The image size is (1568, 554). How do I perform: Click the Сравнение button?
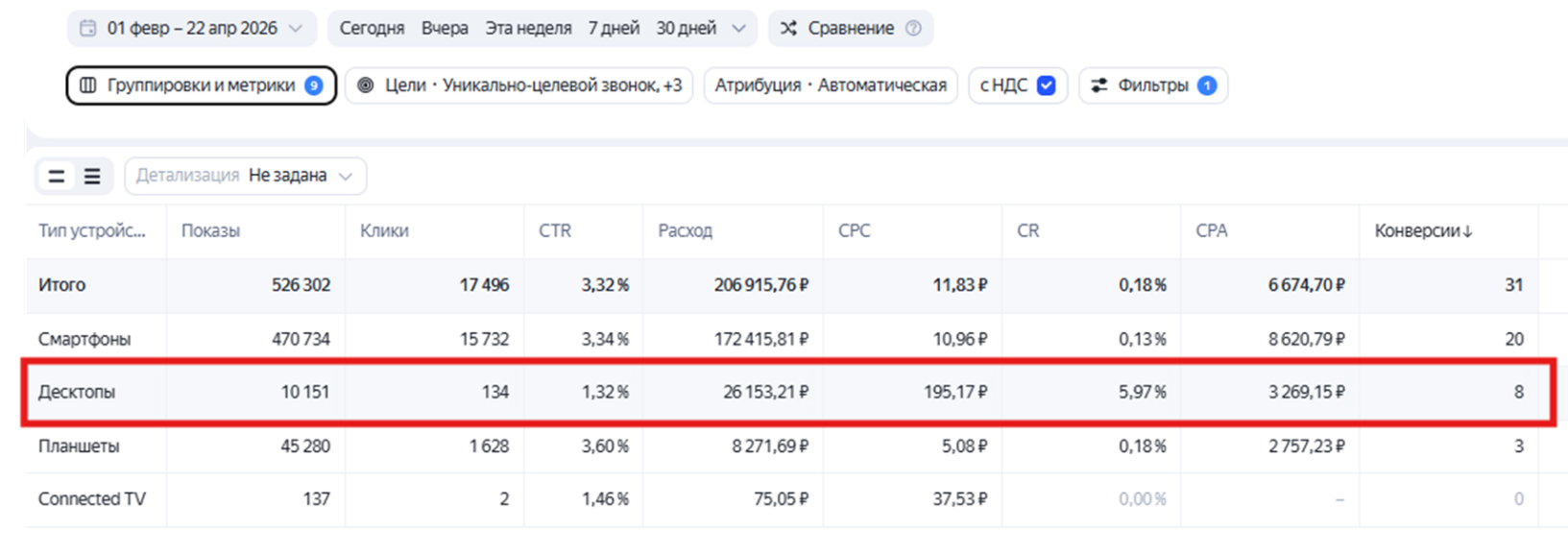pyautogui.click(x=851, y=29)
